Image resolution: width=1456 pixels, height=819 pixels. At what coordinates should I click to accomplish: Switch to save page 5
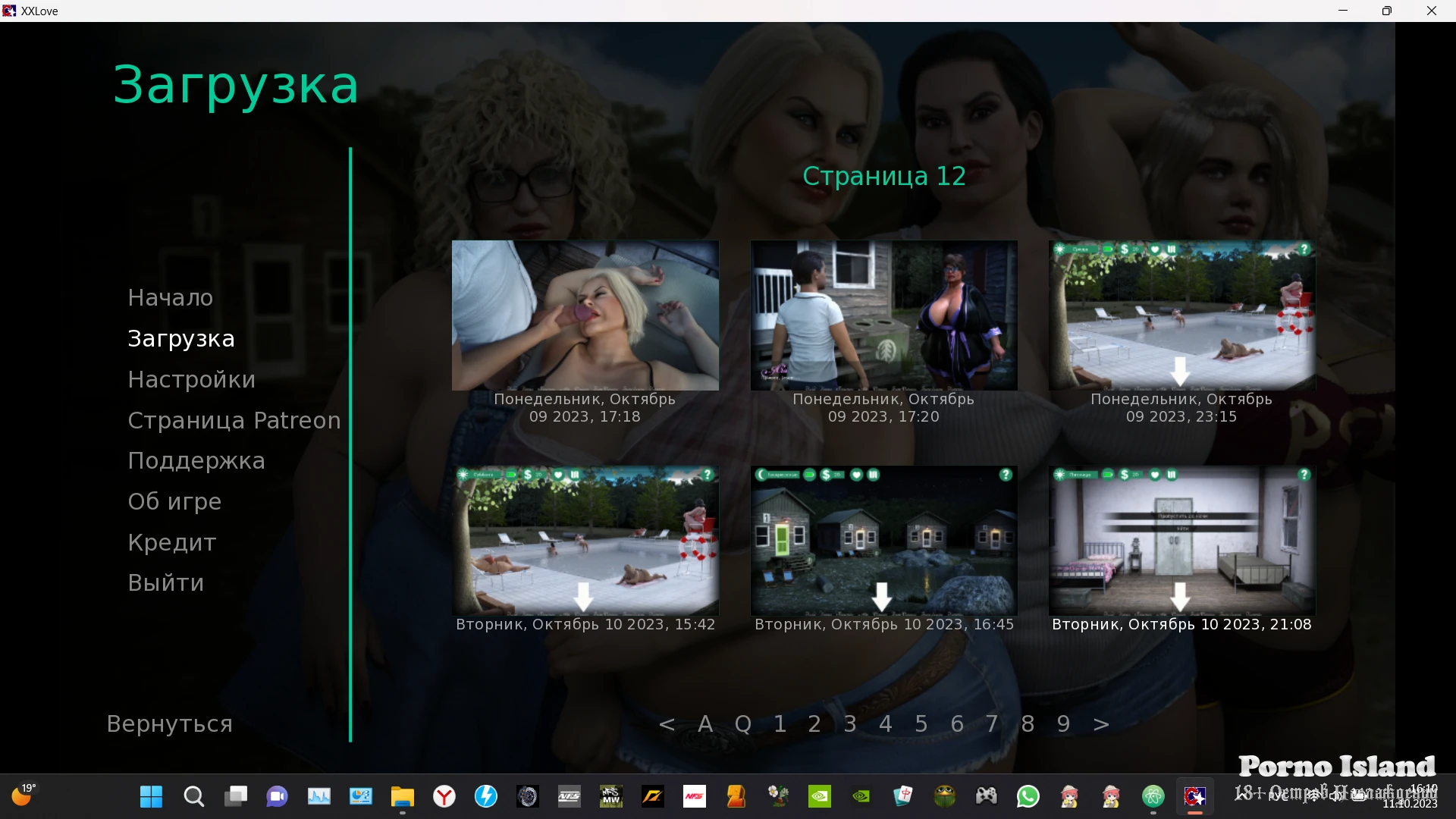click(921, 724)
